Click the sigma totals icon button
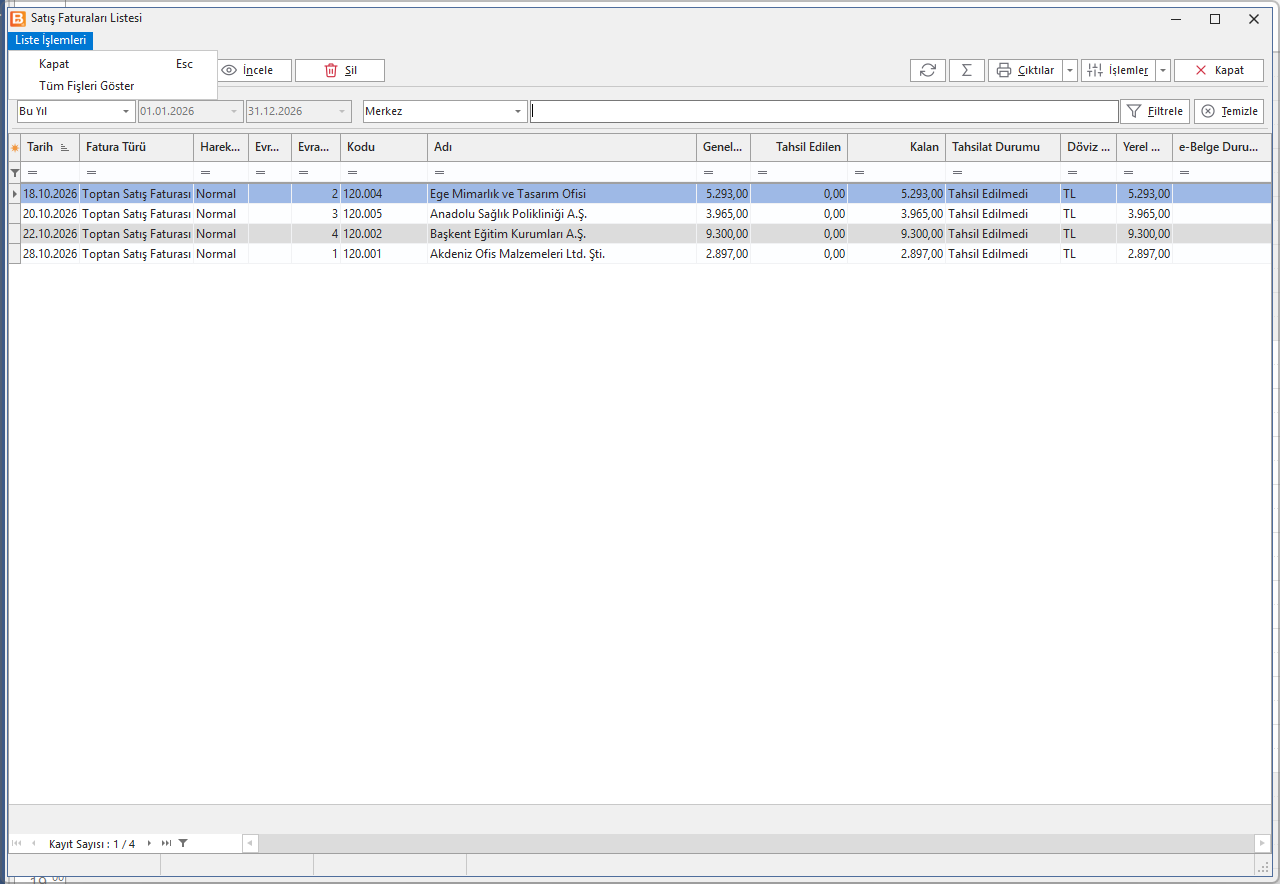Screen dimensions: 1280x884 tap(966, 70)
